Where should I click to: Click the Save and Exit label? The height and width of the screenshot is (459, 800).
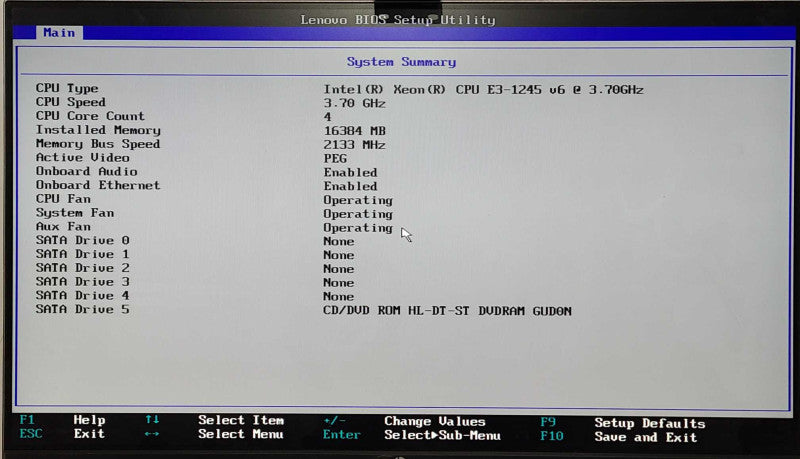[x=646, y=437]
